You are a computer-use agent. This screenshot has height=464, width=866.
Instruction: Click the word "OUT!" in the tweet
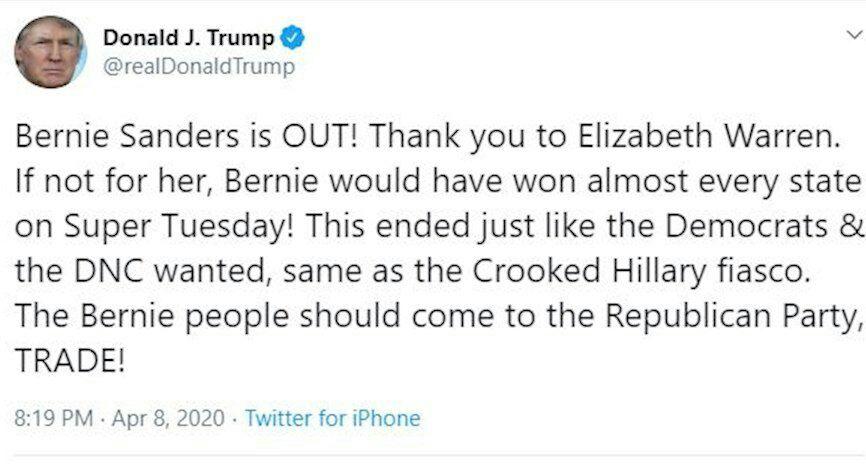click(x=320, y=136)
